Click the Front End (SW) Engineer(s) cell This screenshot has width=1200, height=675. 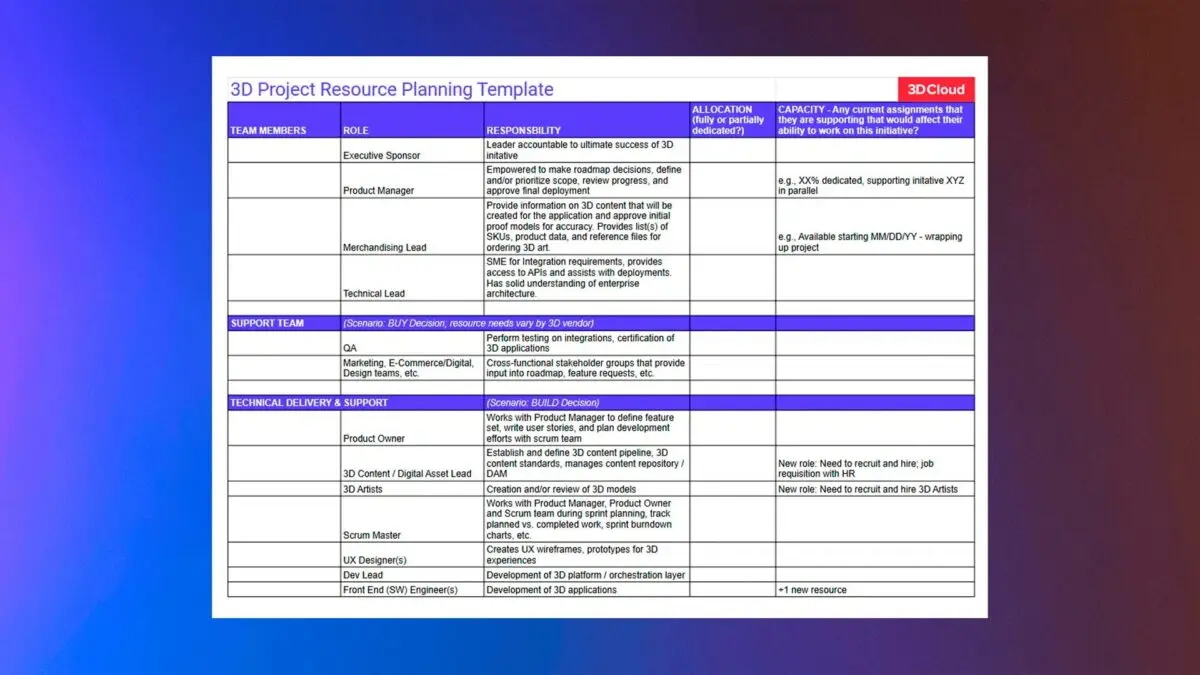pyautogui.click(x=412, y=590)
